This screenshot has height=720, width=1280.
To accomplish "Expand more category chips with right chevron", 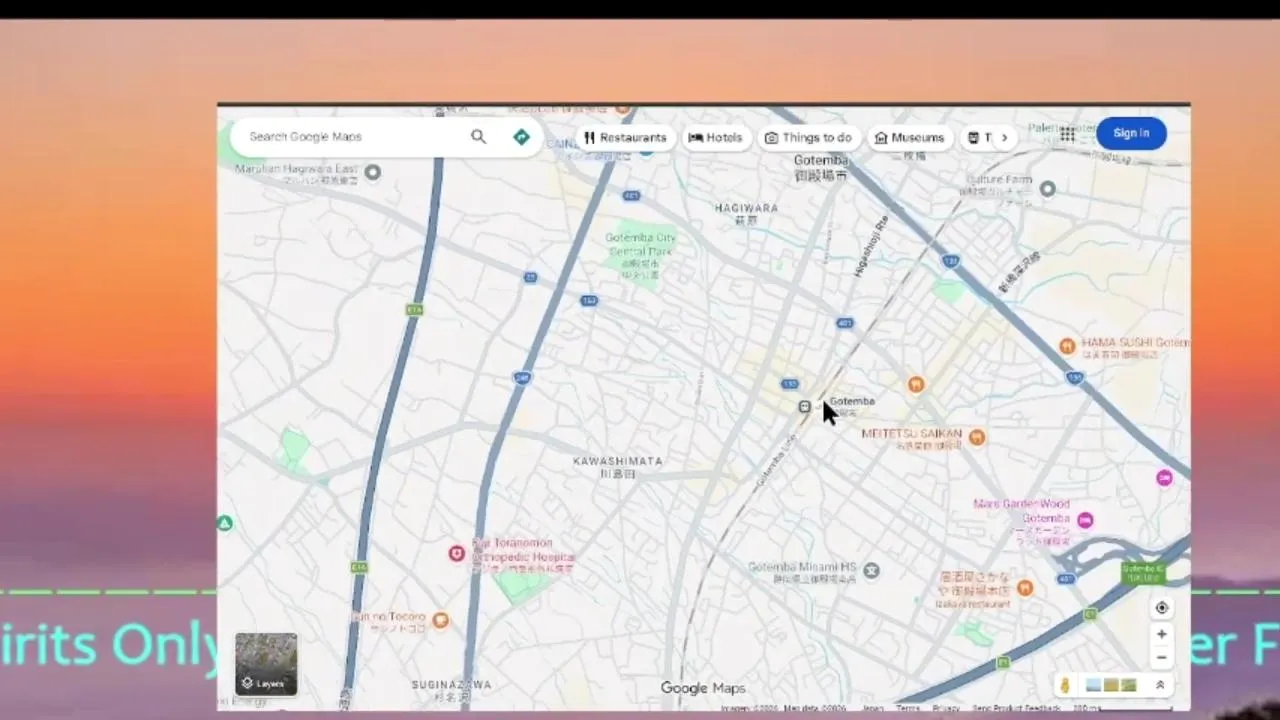I will point(1004,138).
